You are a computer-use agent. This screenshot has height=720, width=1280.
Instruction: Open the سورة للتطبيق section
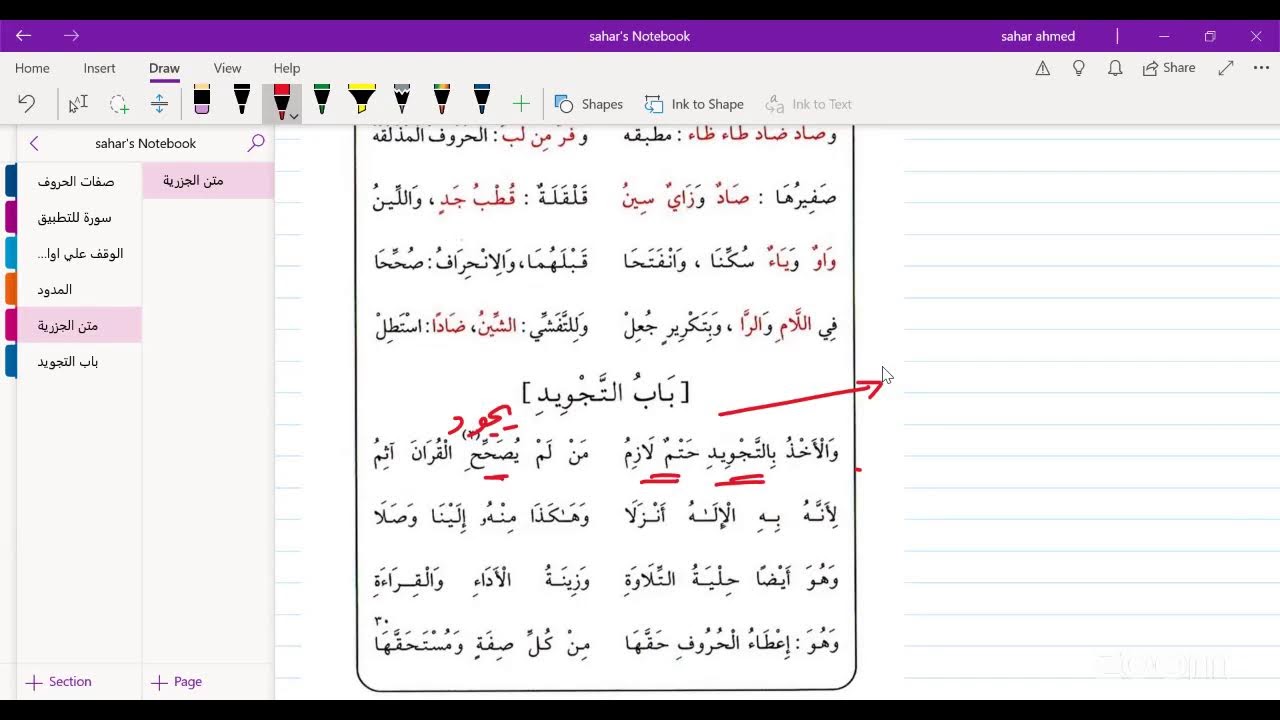tap(75, 218)
